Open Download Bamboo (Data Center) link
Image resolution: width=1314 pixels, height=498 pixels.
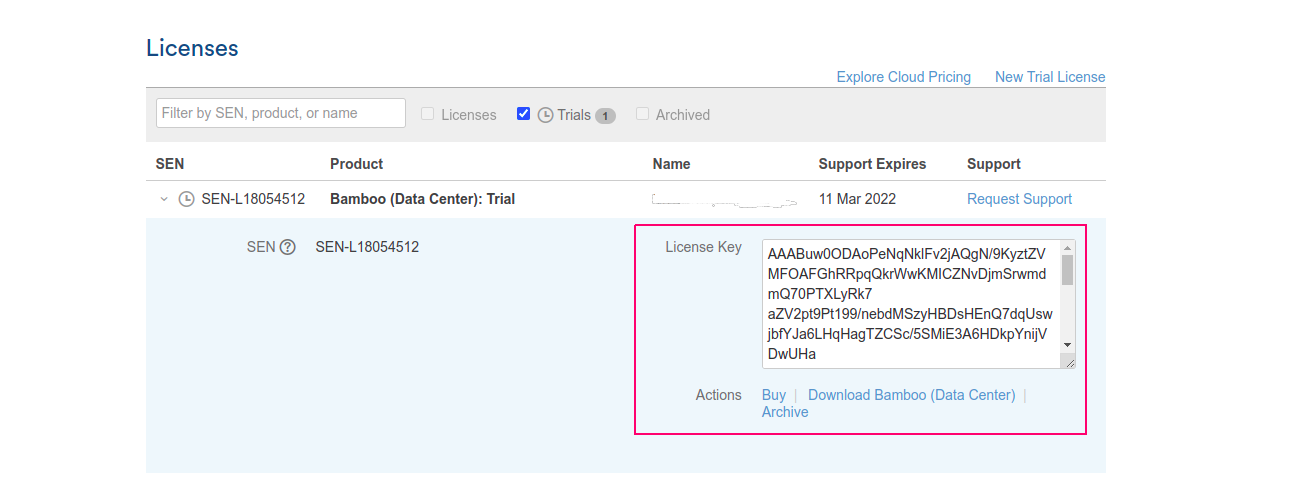(x=912, y=395)
